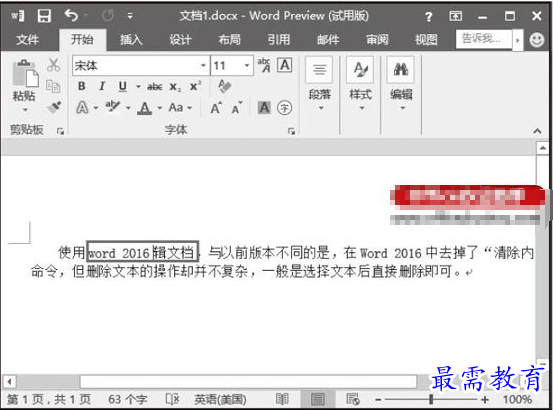Viewport: 553px width, 410px height.
Task: Open the 文件 menu
Action: (27, 39)
